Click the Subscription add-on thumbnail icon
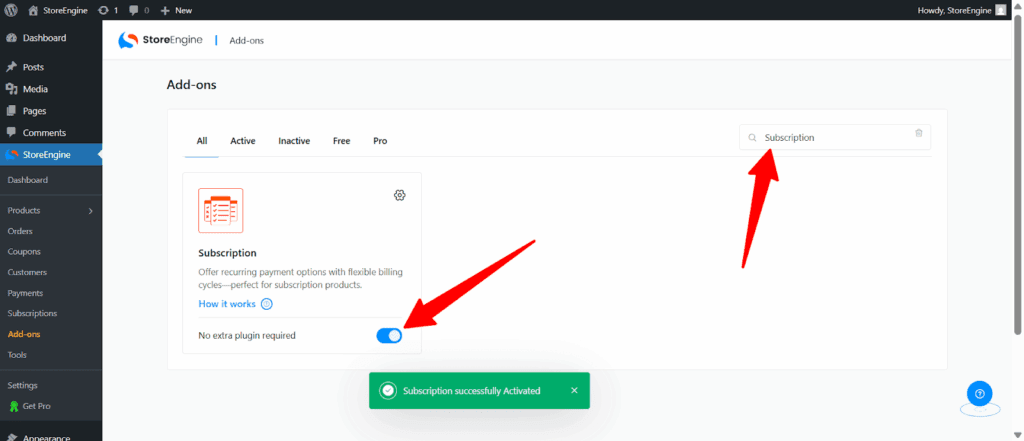 coord(221,210)
